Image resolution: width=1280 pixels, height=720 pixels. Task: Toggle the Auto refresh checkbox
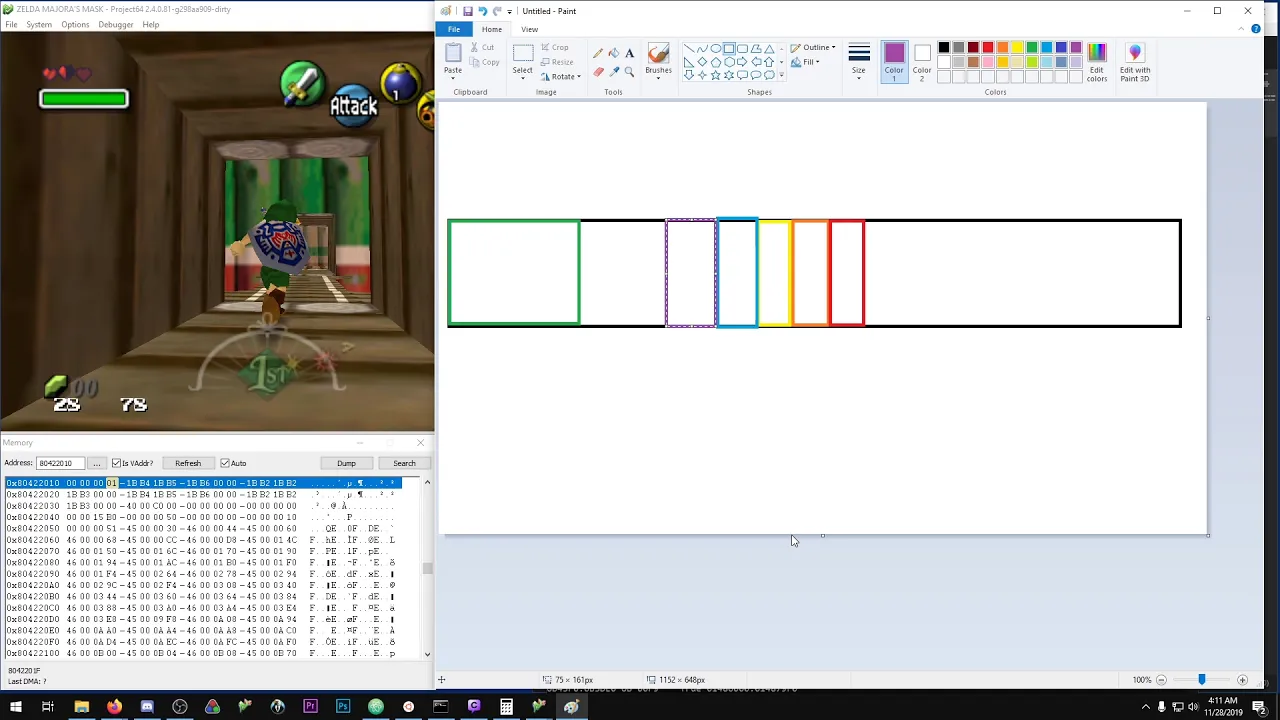(x=225, y=463)
